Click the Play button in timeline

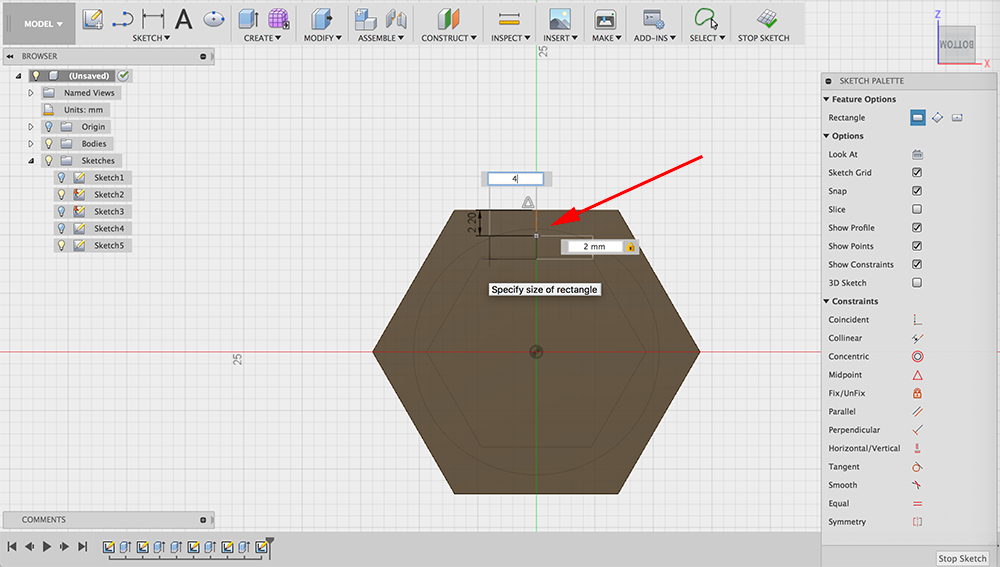coord(47,547)
